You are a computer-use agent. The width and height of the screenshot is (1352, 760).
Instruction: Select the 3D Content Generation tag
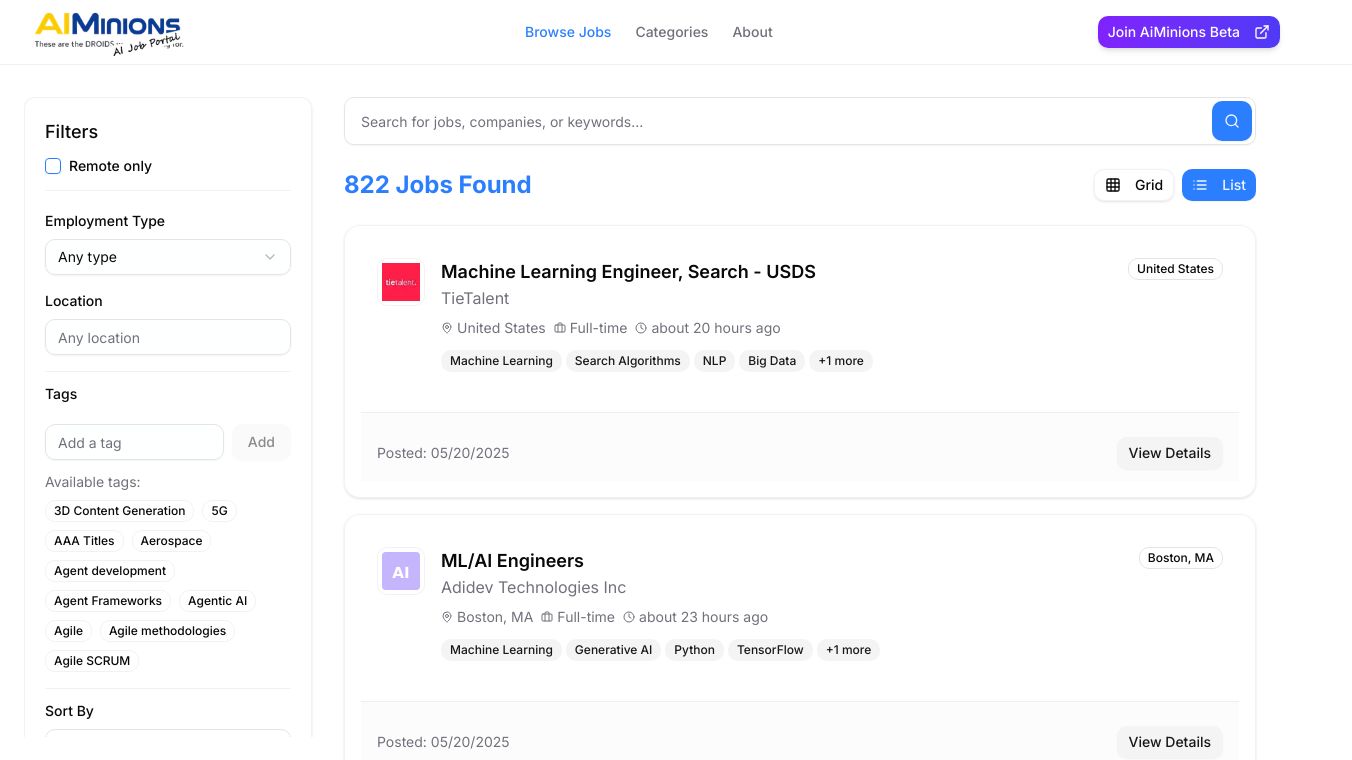click(x=120, y=511)
